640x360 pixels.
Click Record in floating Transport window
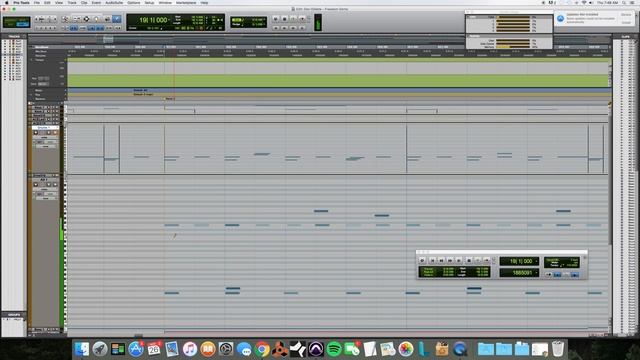click(487, 260)
